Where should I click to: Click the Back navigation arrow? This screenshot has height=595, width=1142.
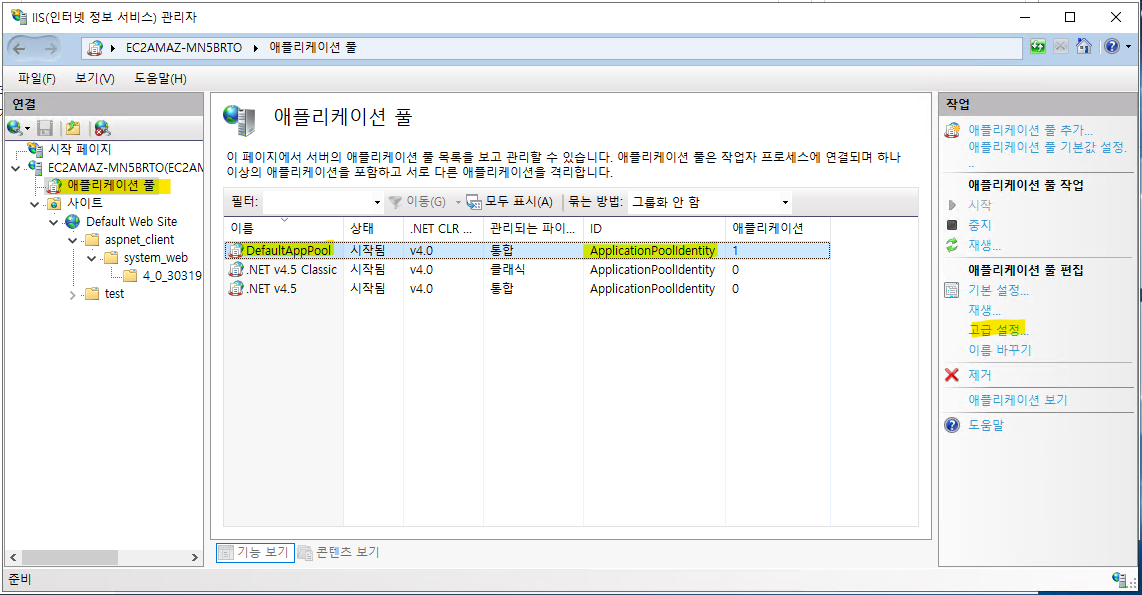20,49
